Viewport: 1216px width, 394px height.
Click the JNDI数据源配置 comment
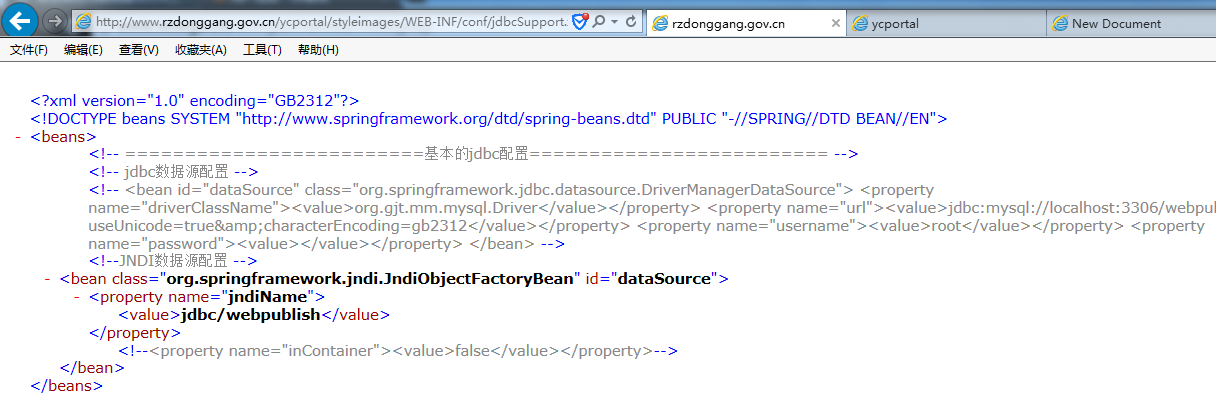173,261
